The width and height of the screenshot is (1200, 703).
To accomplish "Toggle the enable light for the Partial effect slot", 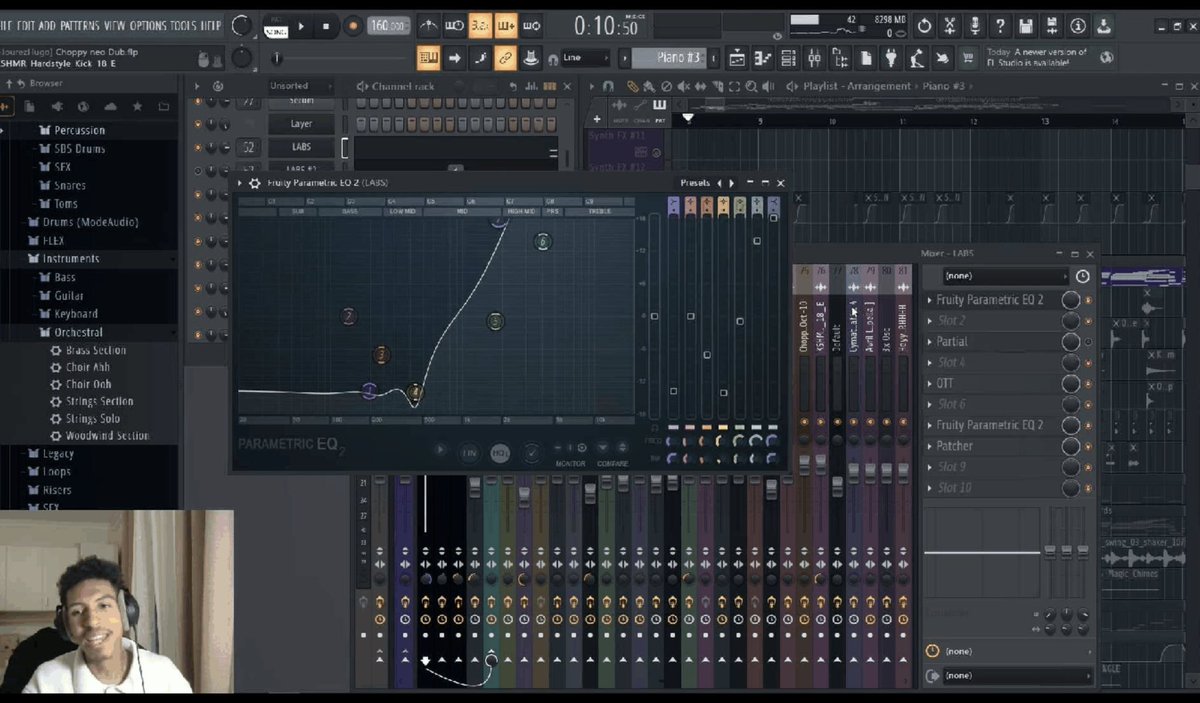I will [1089, 342].
